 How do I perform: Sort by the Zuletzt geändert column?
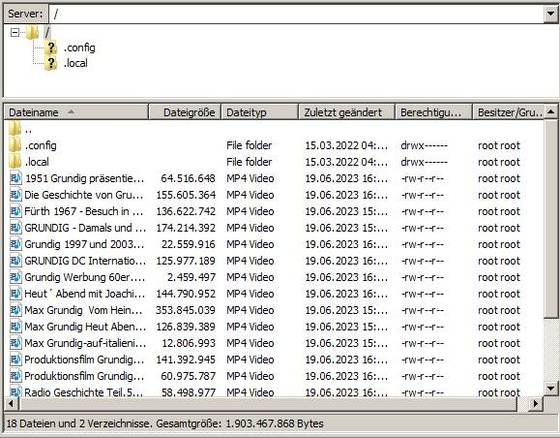pyautogui.click(x=346, y=112)
